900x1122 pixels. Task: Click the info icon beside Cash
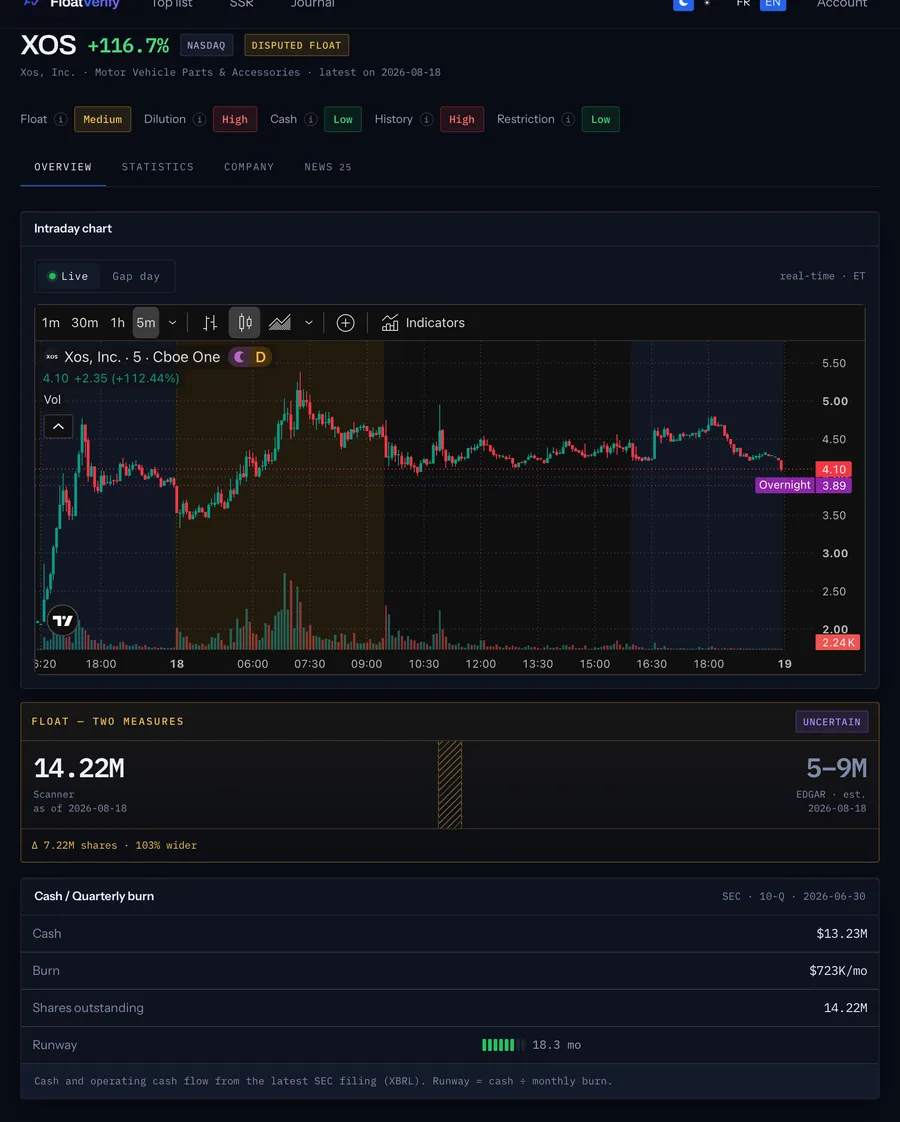[310, 119]
